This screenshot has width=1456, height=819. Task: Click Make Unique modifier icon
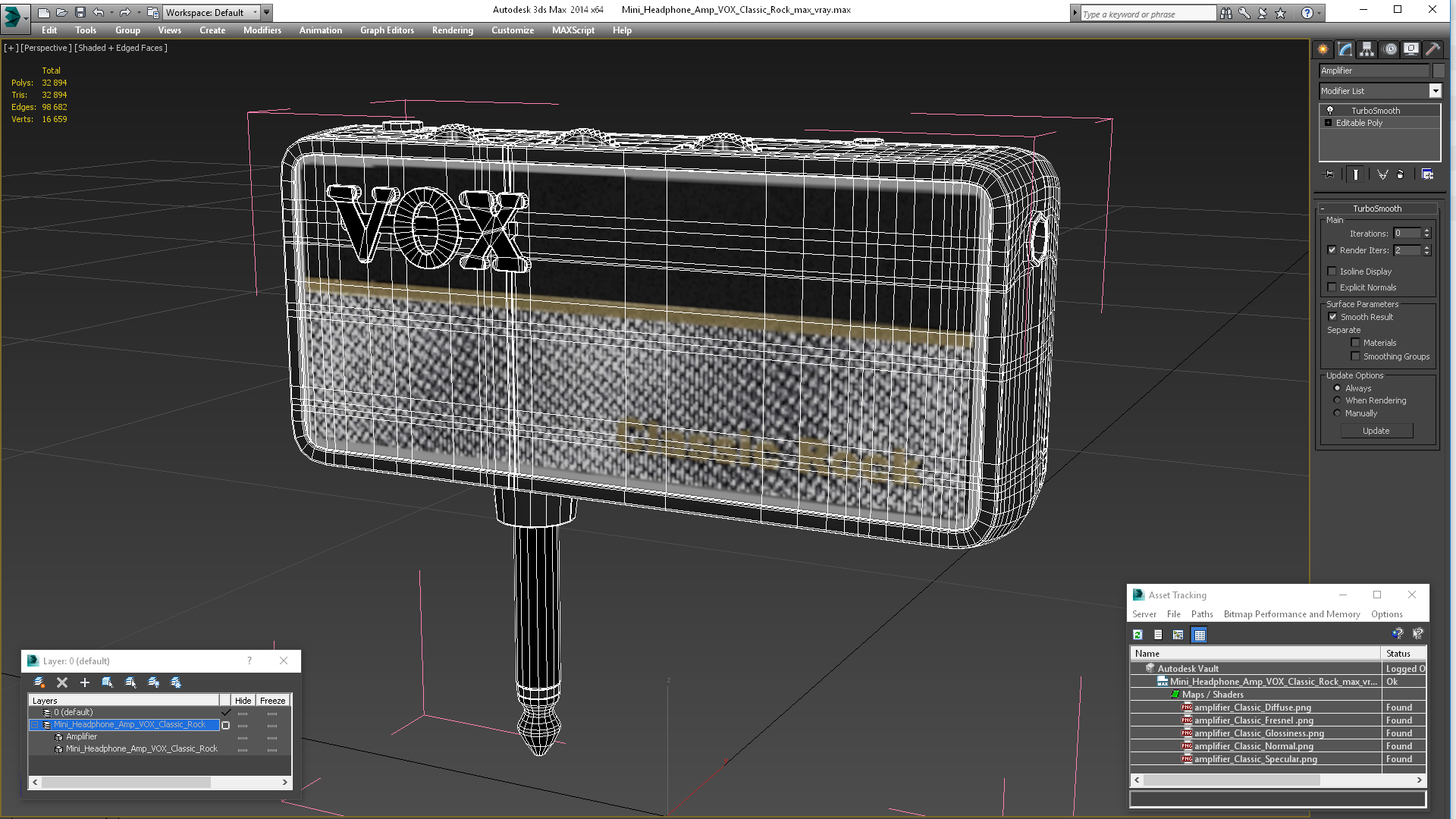pos(1382,174)
